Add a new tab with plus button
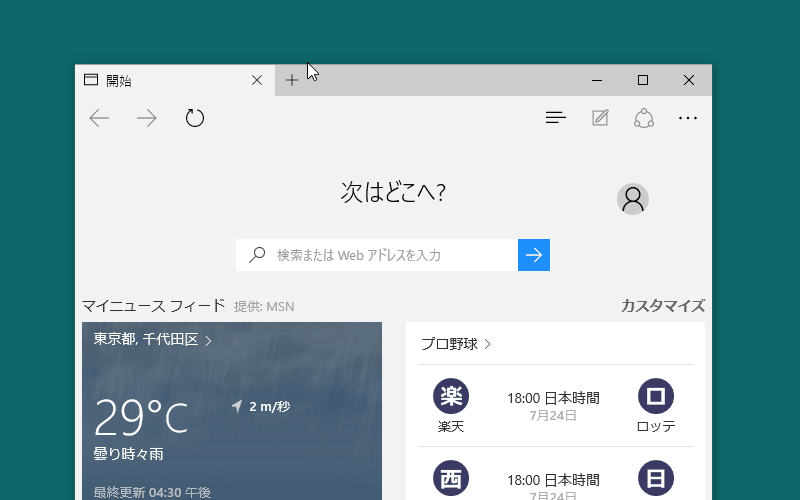Viewport: 800px width, 500px height. (292, 80)
